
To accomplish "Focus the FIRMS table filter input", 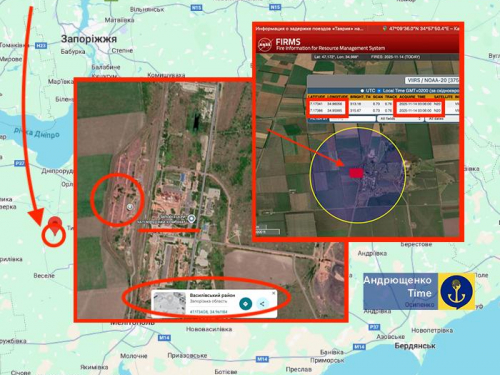I will [x=352, y=119].
